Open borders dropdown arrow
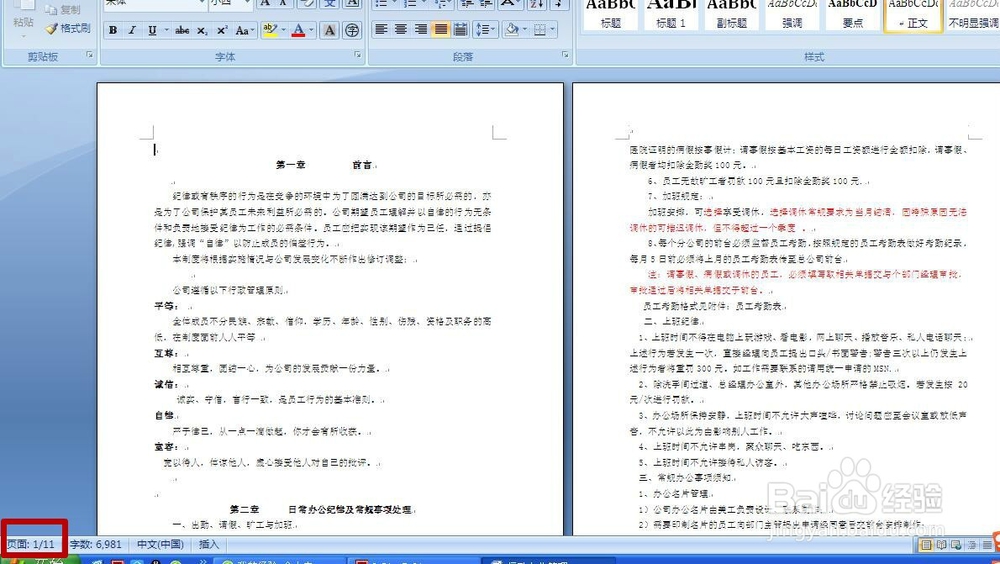Viewport: 1000px width, 564px height. [x=553, y=29]
